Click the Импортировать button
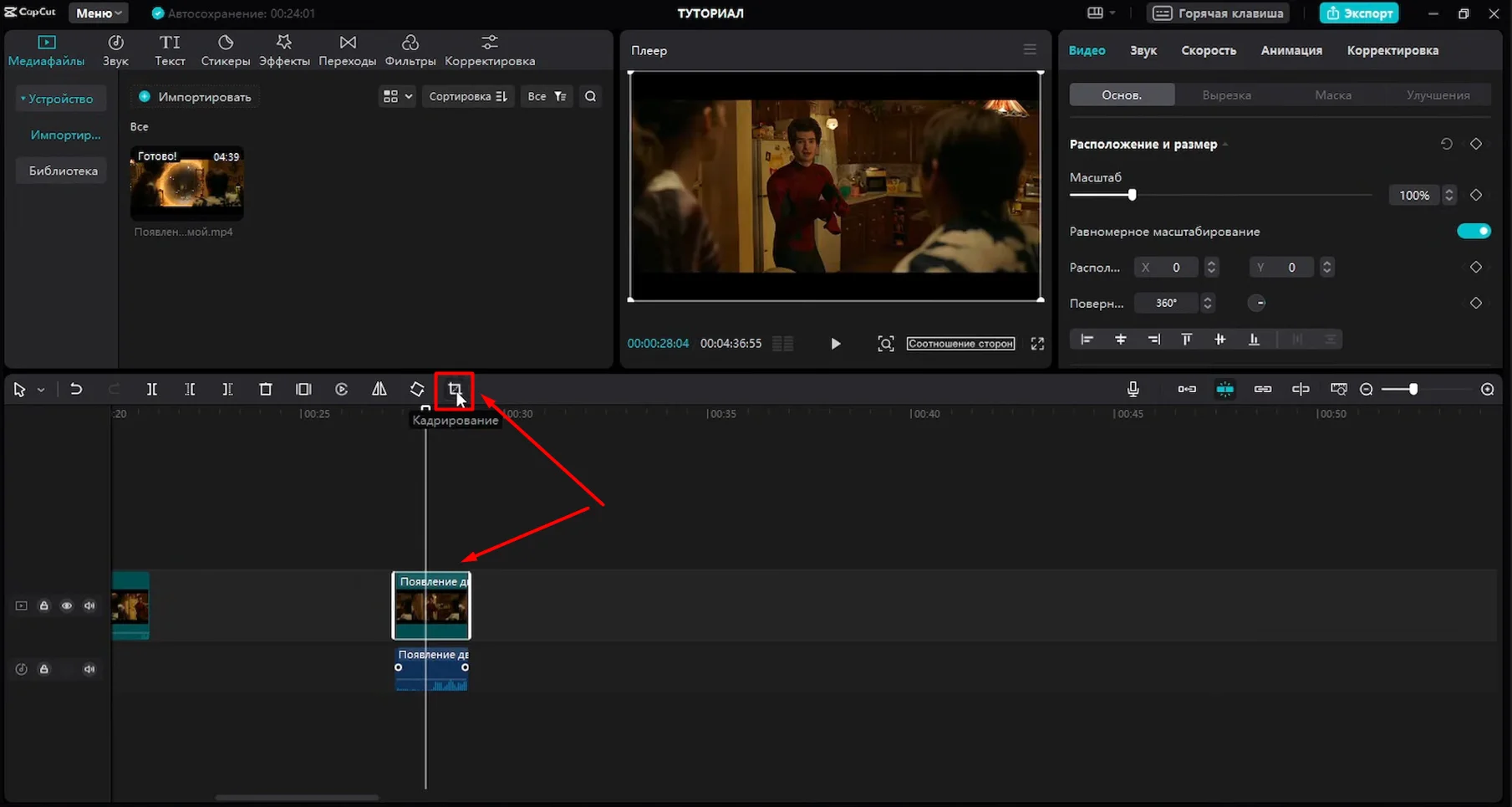 195,97
